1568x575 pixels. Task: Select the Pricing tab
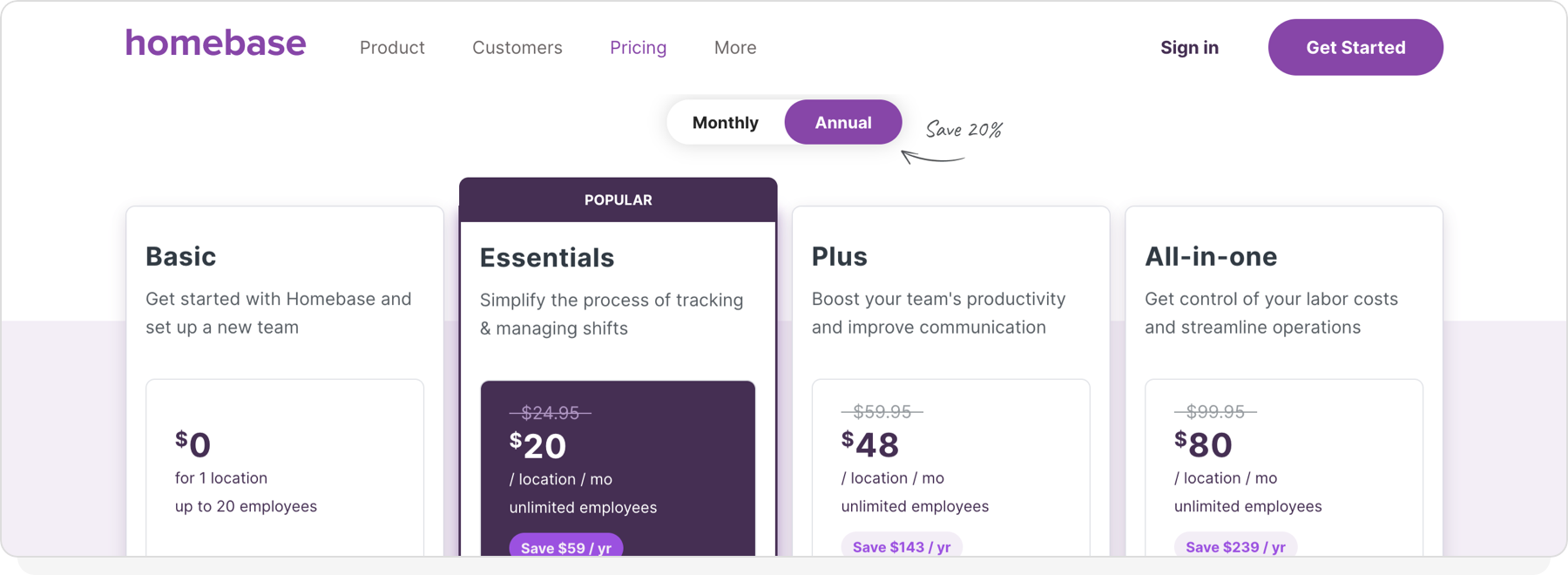638,48
